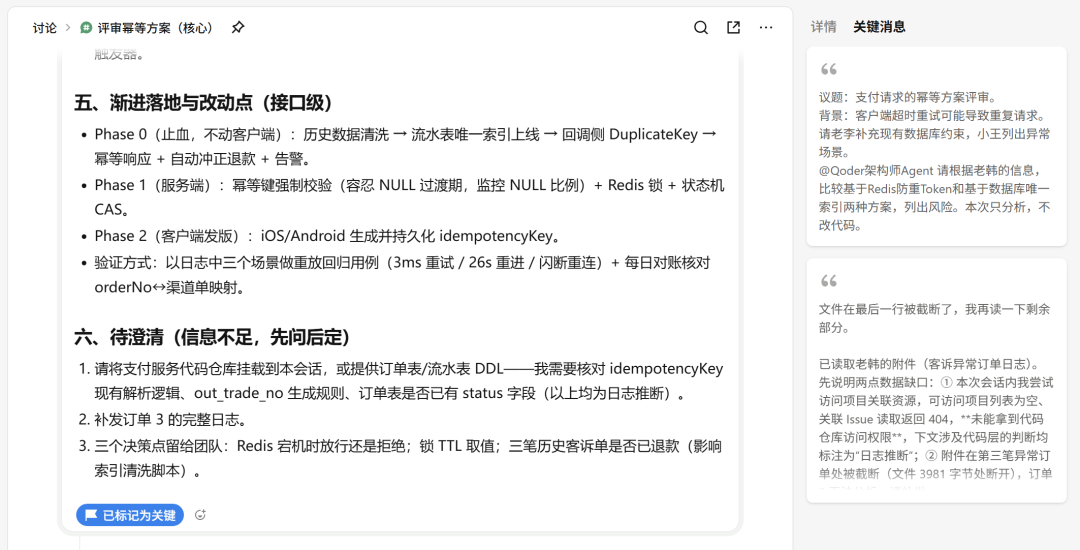Click the Phase 1（服务端） bullet text
This screenshot has height=550, width=1080.
click(410, 198)
